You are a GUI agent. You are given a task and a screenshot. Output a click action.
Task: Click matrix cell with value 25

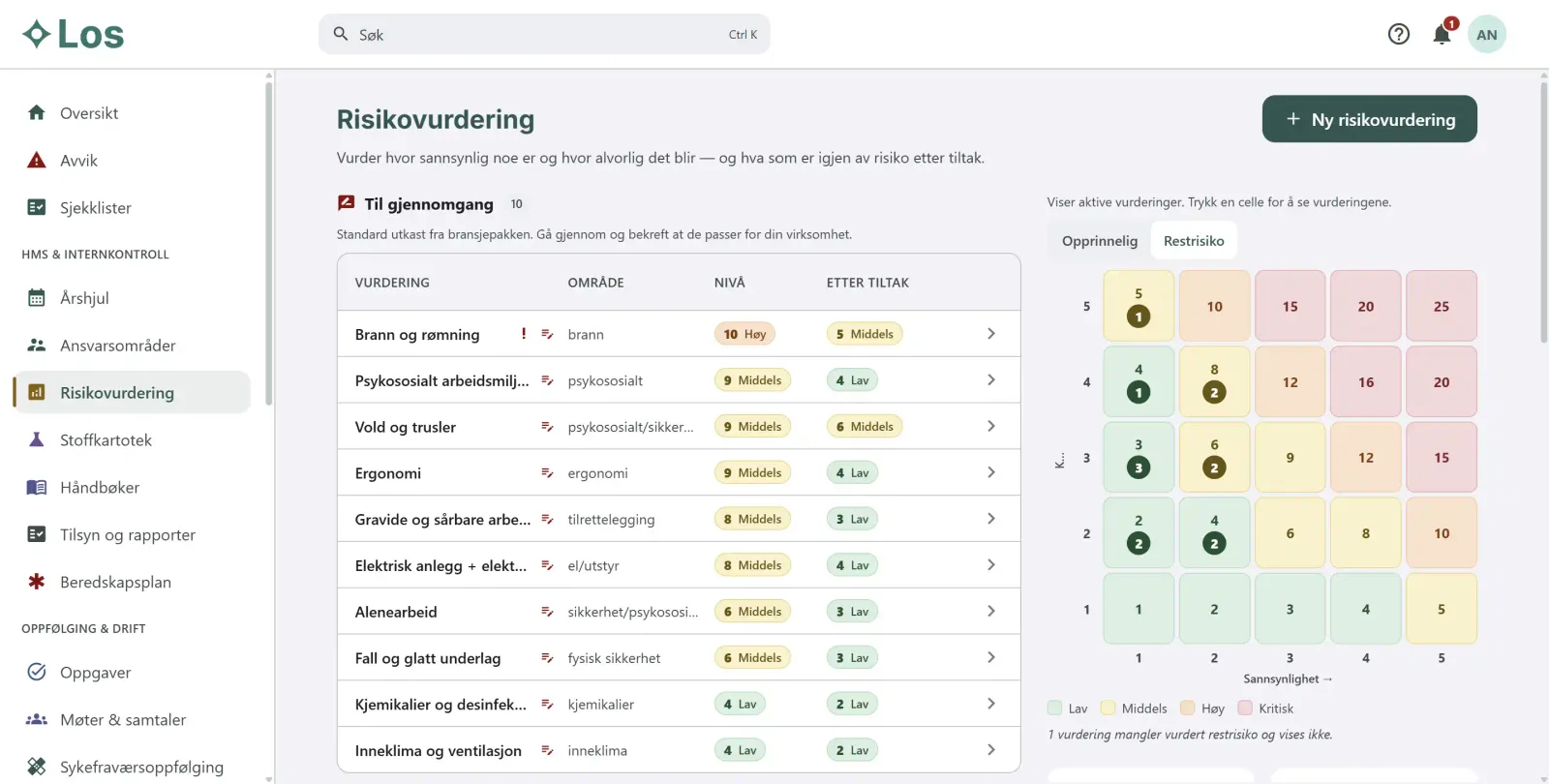click(x=1442, y=306)
